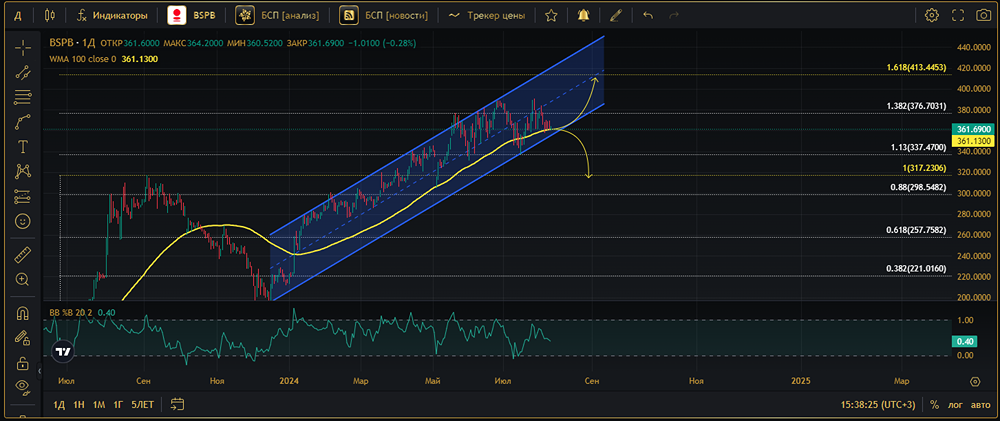Select the Text annotation tool
The width and height of the screenshot is (1000, 421).
[23, 147]
